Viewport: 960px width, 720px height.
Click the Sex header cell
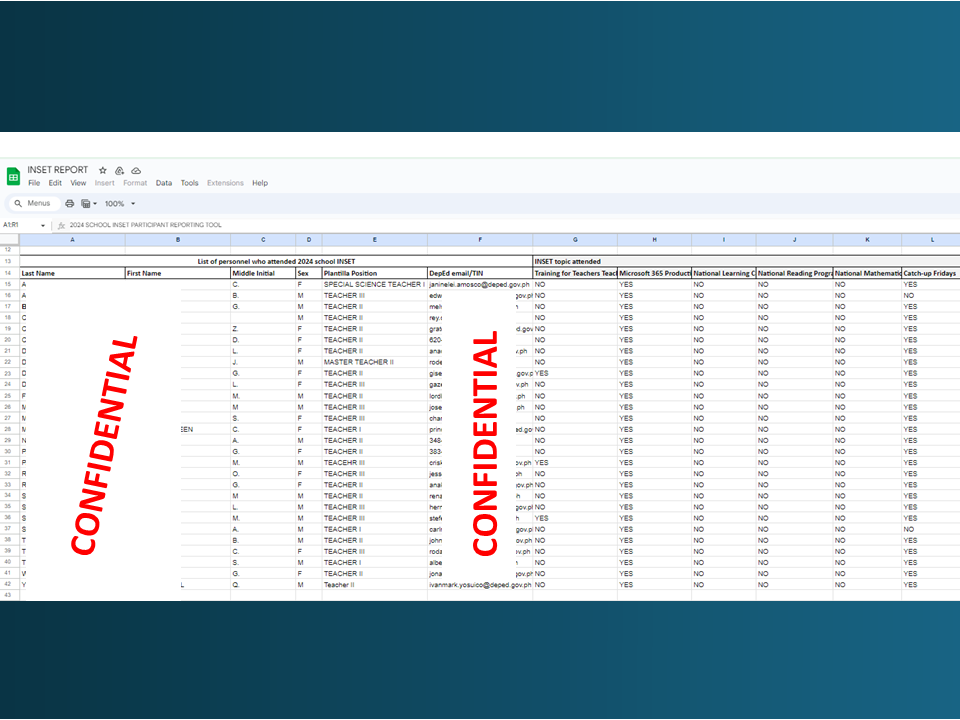(x=309, y=273)
